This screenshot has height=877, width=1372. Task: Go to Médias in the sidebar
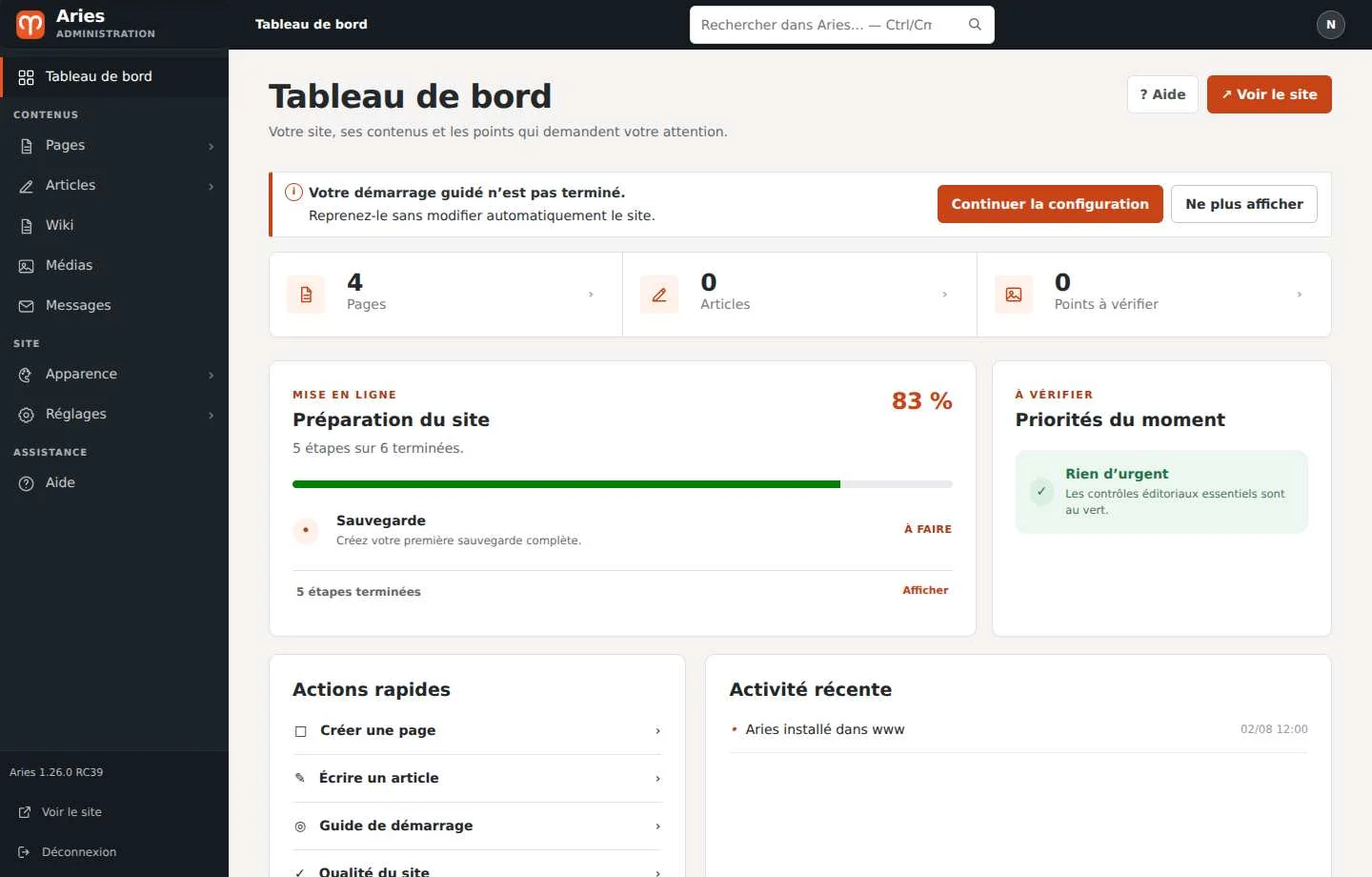click(114, 265)
